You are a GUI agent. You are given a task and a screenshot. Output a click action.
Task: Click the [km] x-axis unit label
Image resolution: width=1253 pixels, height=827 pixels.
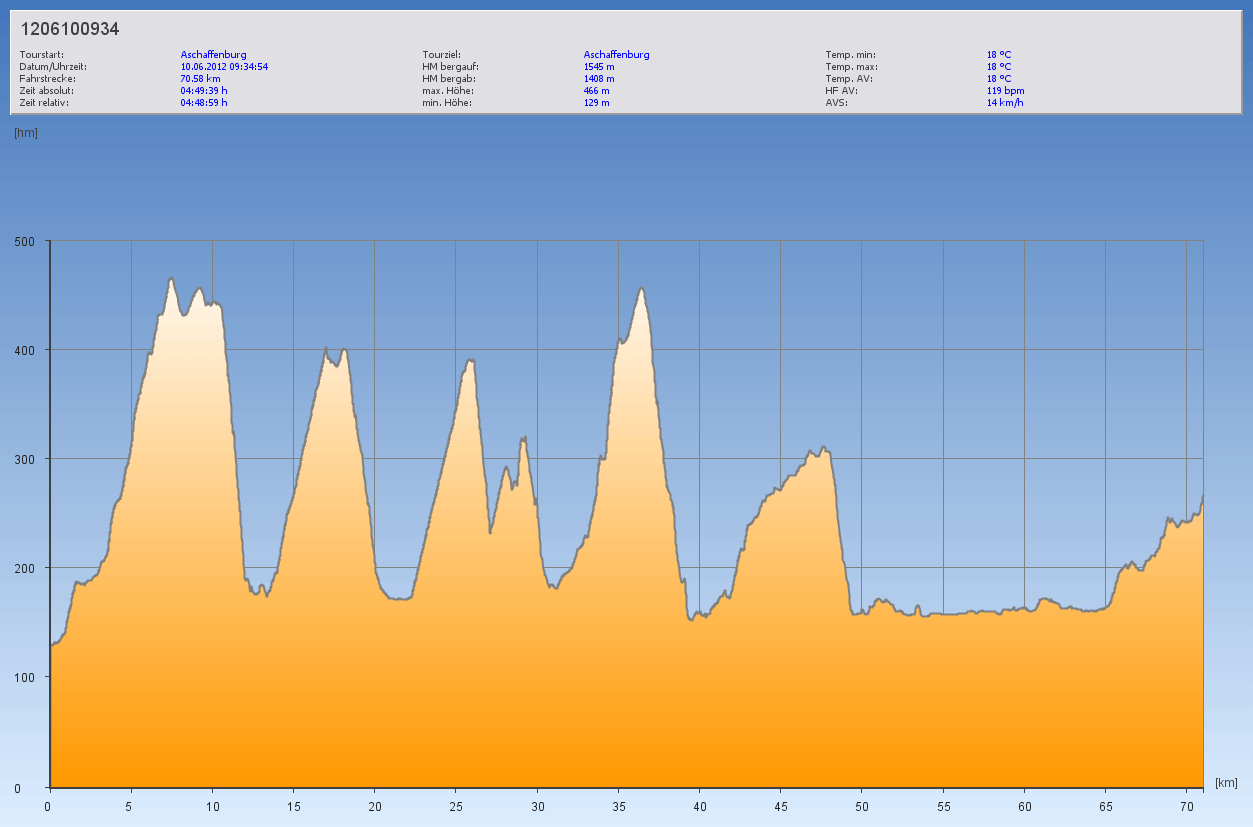point(1226,782)
